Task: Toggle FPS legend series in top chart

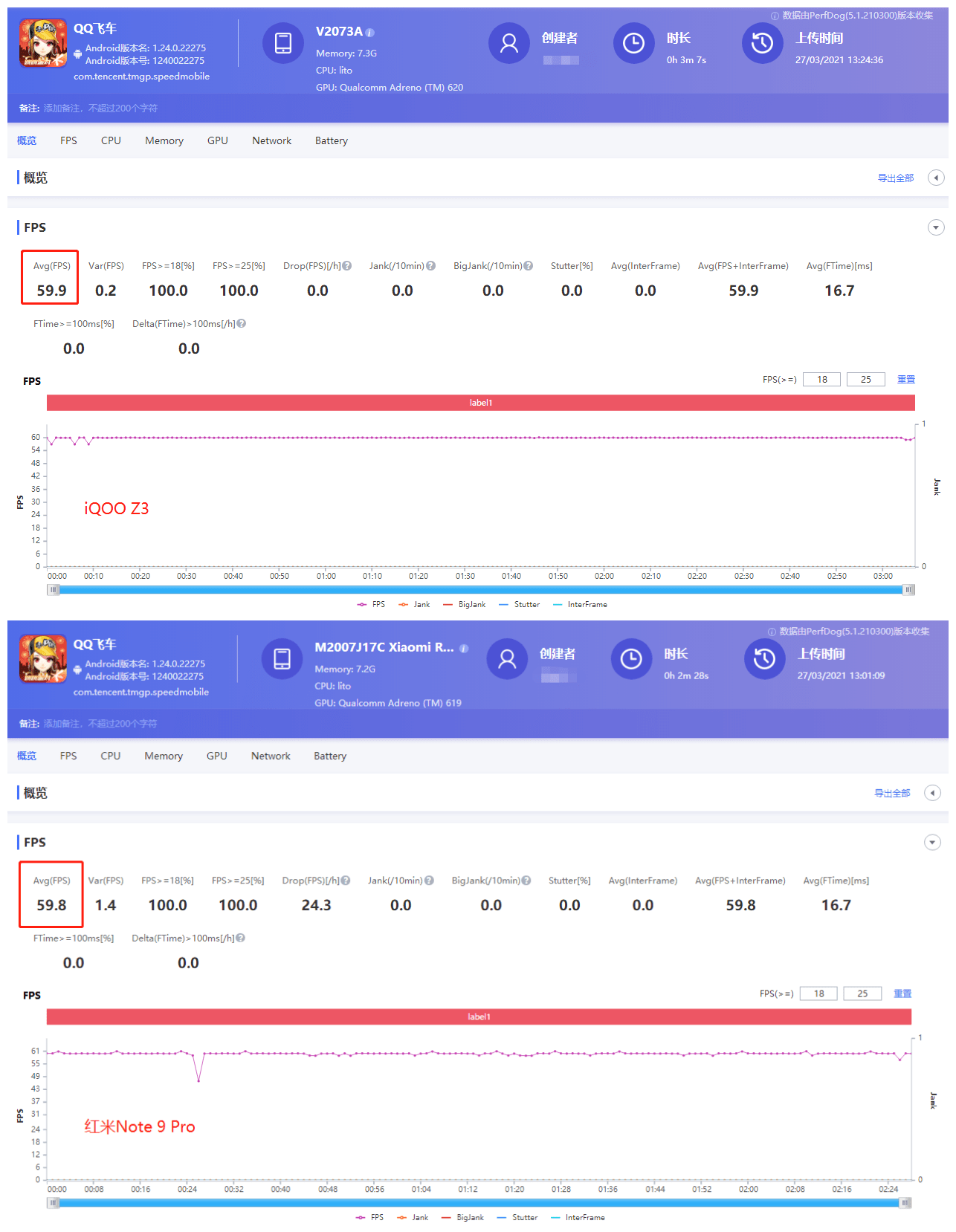Action: pos(371,605)
